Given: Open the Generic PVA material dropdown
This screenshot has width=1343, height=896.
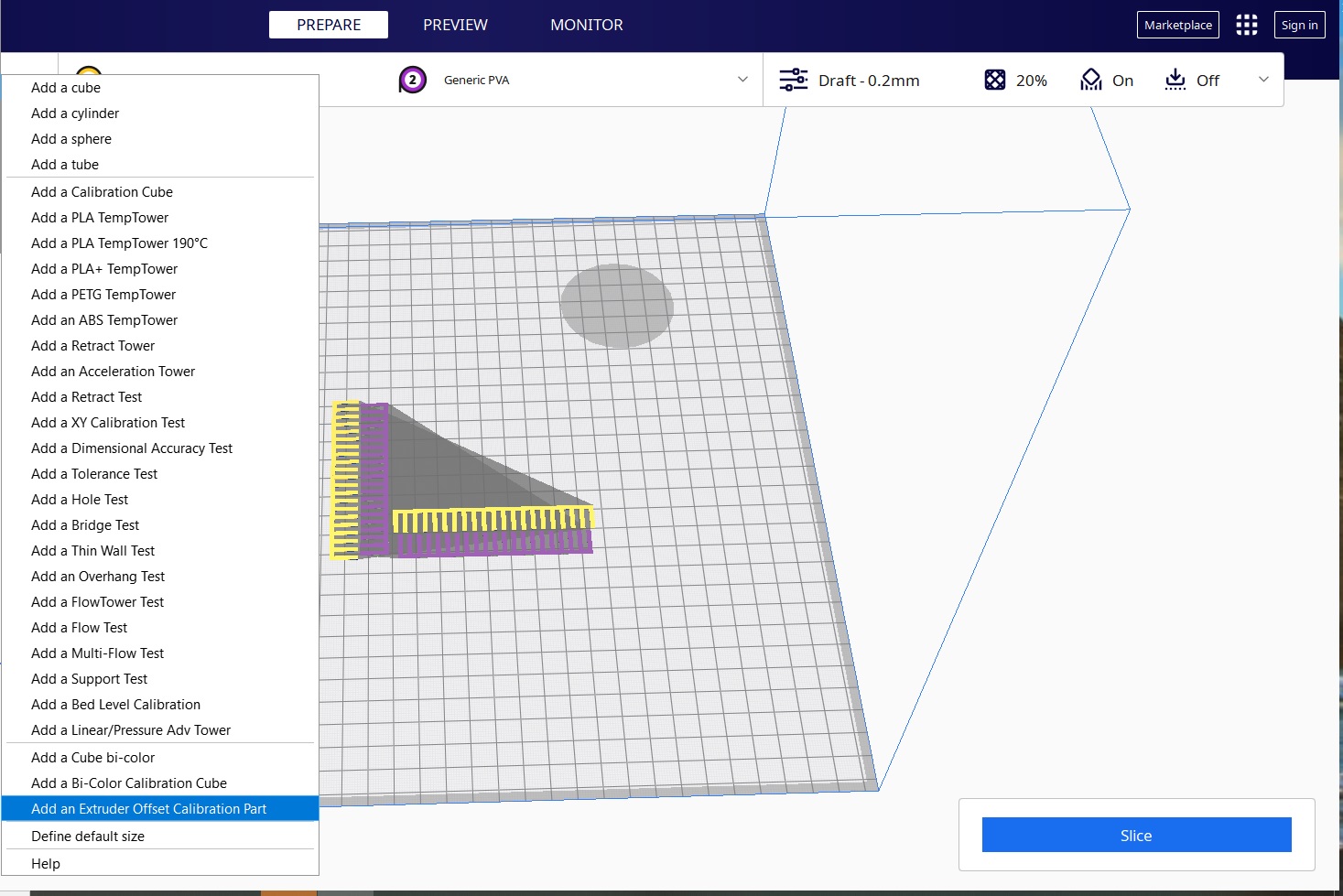Looking at the screenshot, I should [742, 80].
